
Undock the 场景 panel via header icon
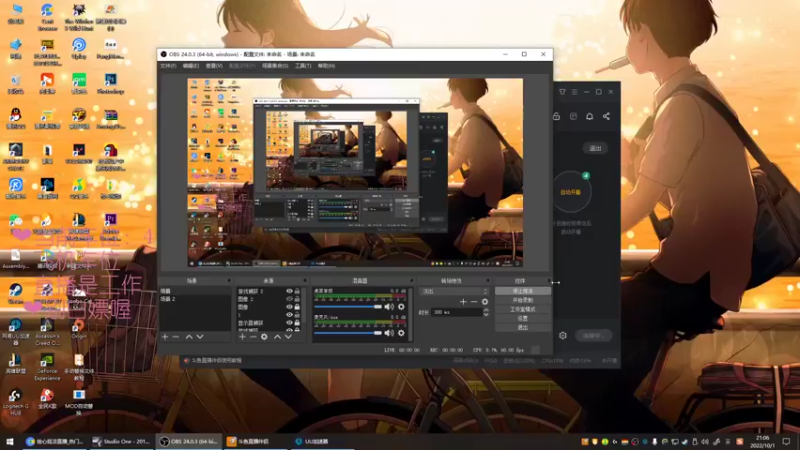point(229,281)
